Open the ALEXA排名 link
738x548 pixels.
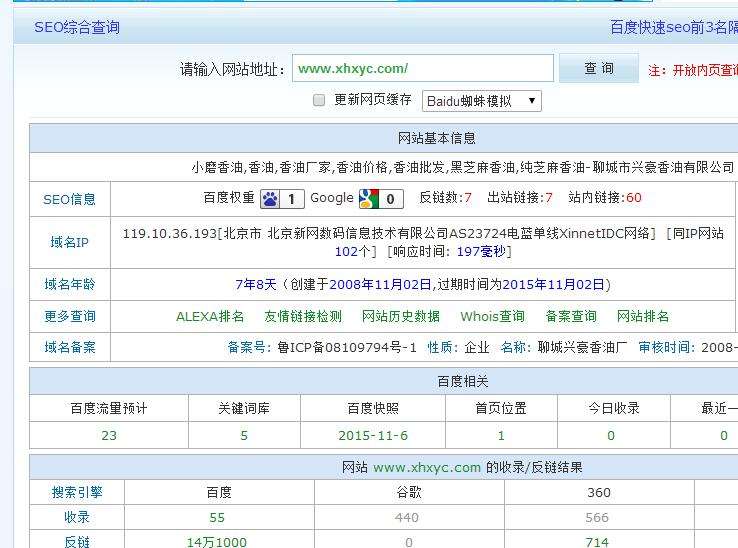[x=210, y=316]
